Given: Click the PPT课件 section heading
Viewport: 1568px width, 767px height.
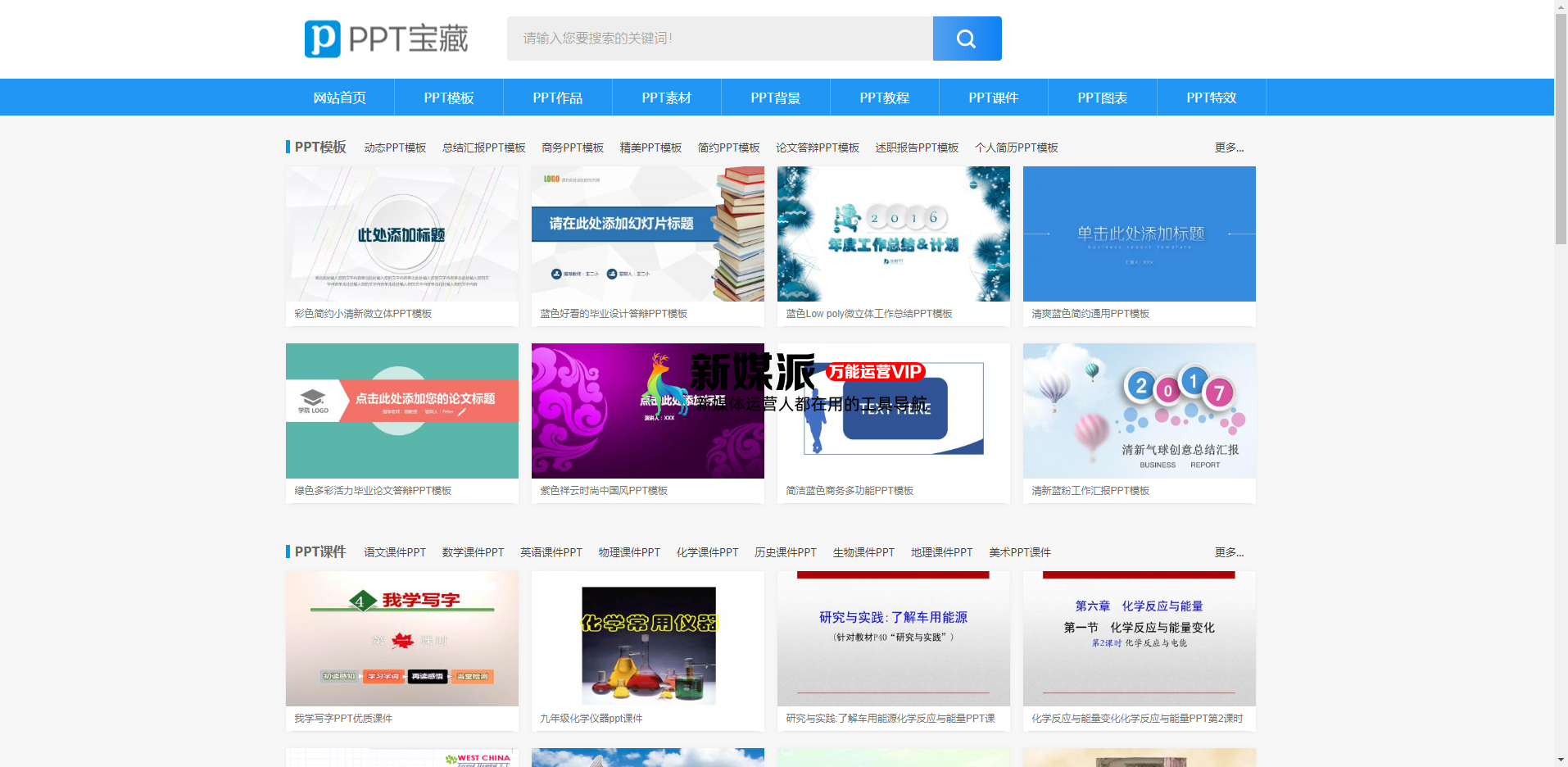Looking at the screenshot, I should tap(320, 551).
